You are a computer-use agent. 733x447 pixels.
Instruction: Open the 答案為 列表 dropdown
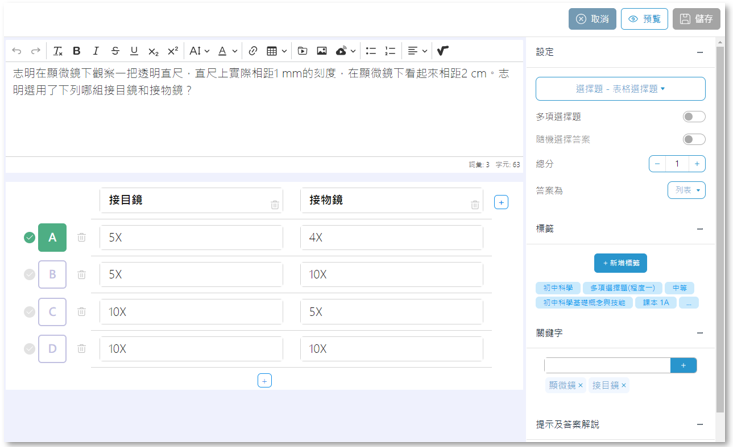click(x=686, y=190)
